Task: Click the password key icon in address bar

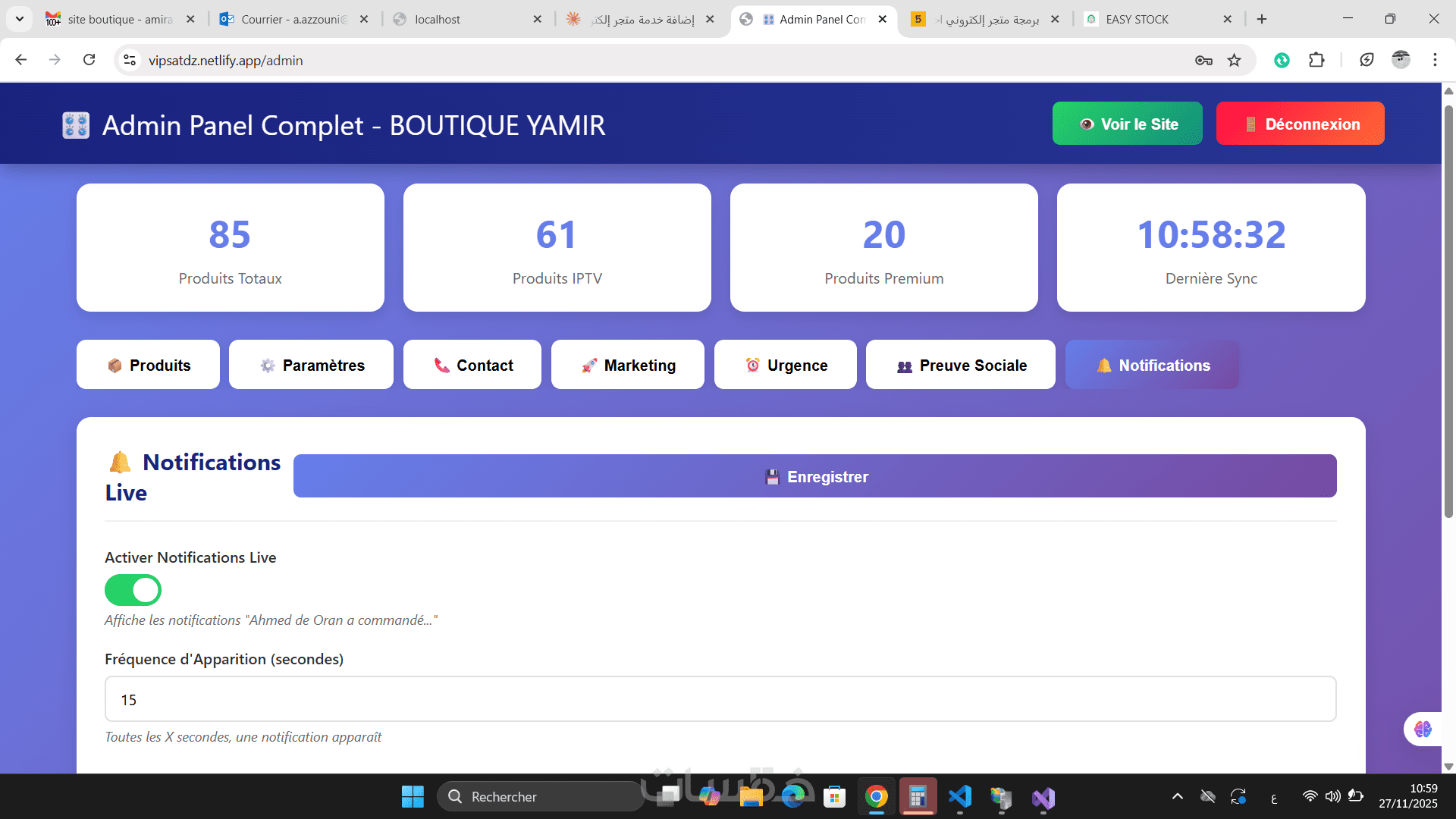Action: point(1203,61)
